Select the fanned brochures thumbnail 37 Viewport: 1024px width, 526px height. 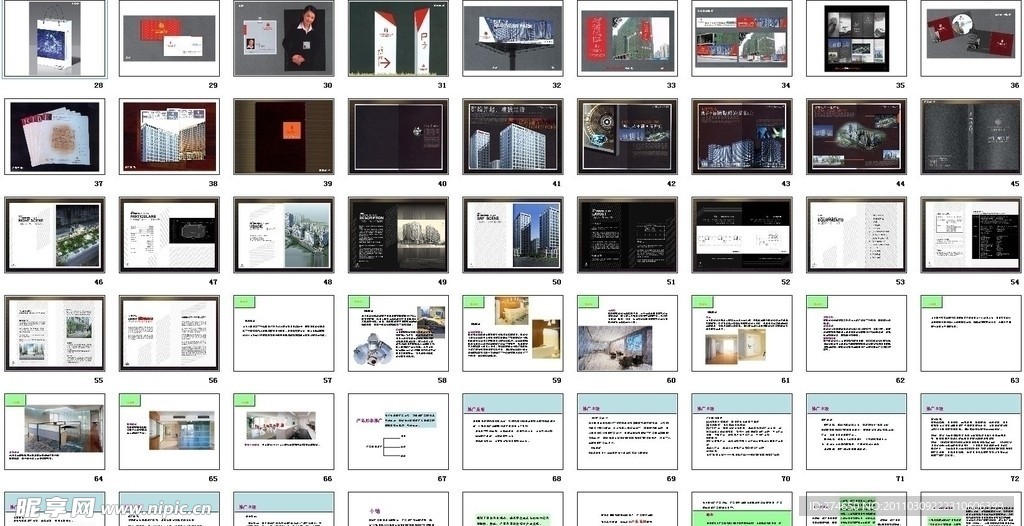pos(55,136)
